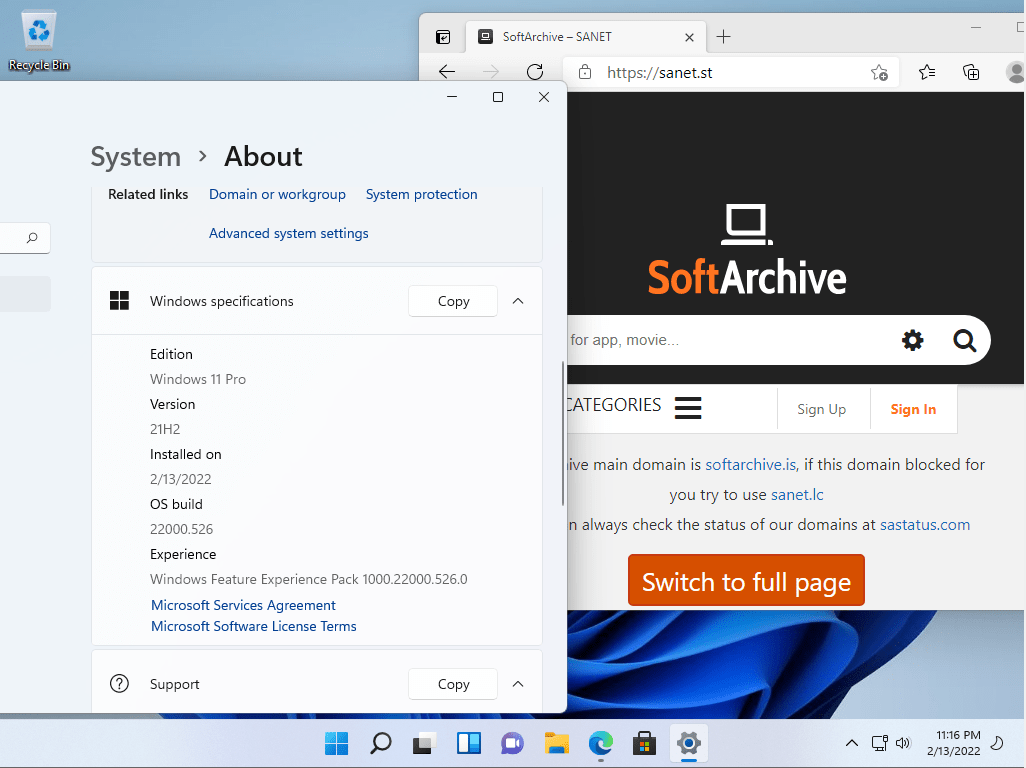Open File Explorer from taskbar
The image size is (1026, 768).
pos(557,743)
